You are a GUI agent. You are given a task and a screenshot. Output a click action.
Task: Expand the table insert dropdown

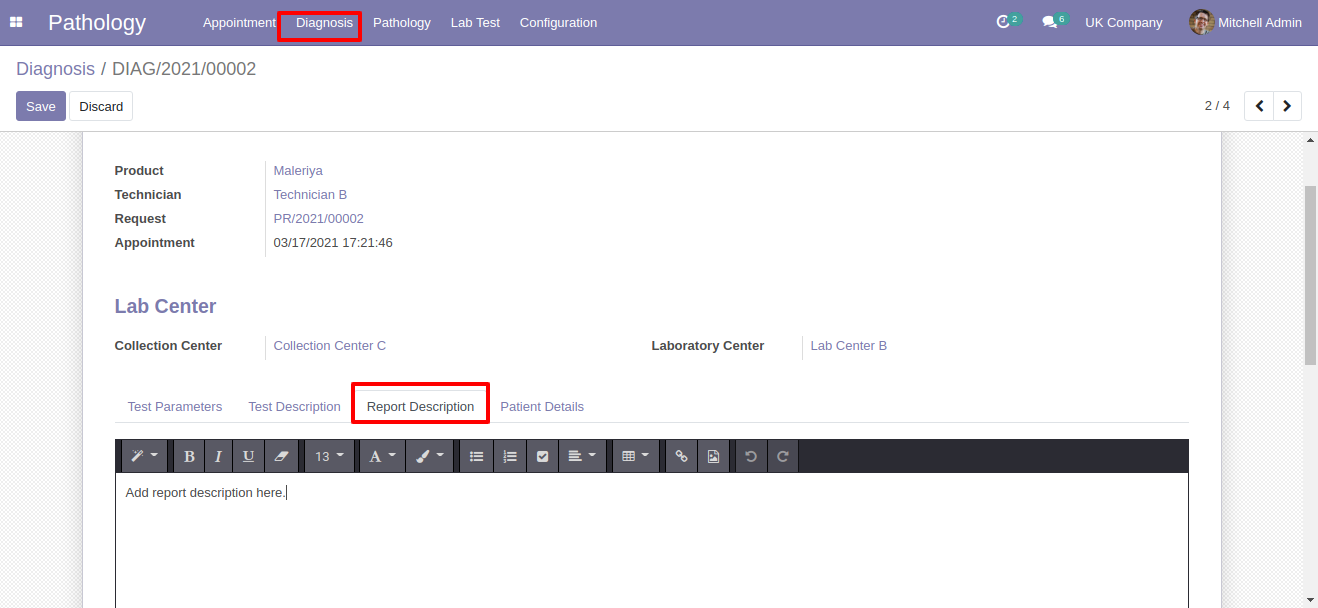pyautogui.click(x=635, y=456)
